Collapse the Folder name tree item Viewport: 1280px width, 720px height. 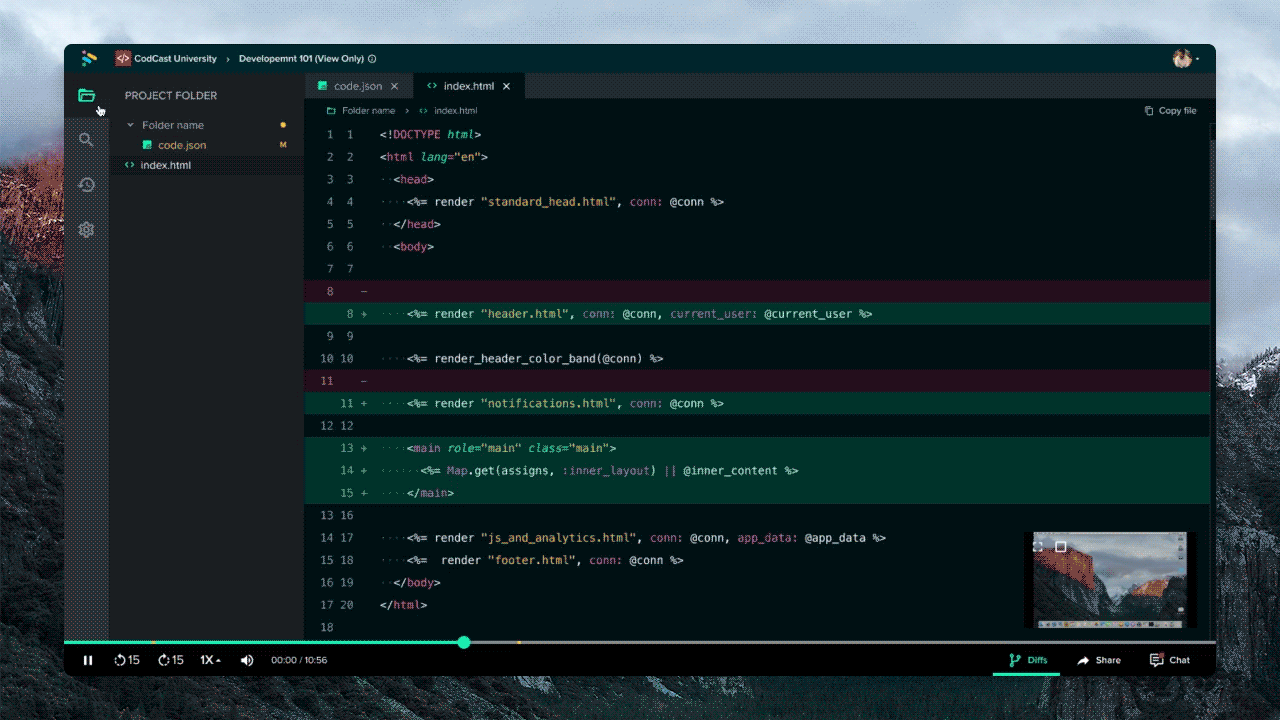(x=130, y=124)
